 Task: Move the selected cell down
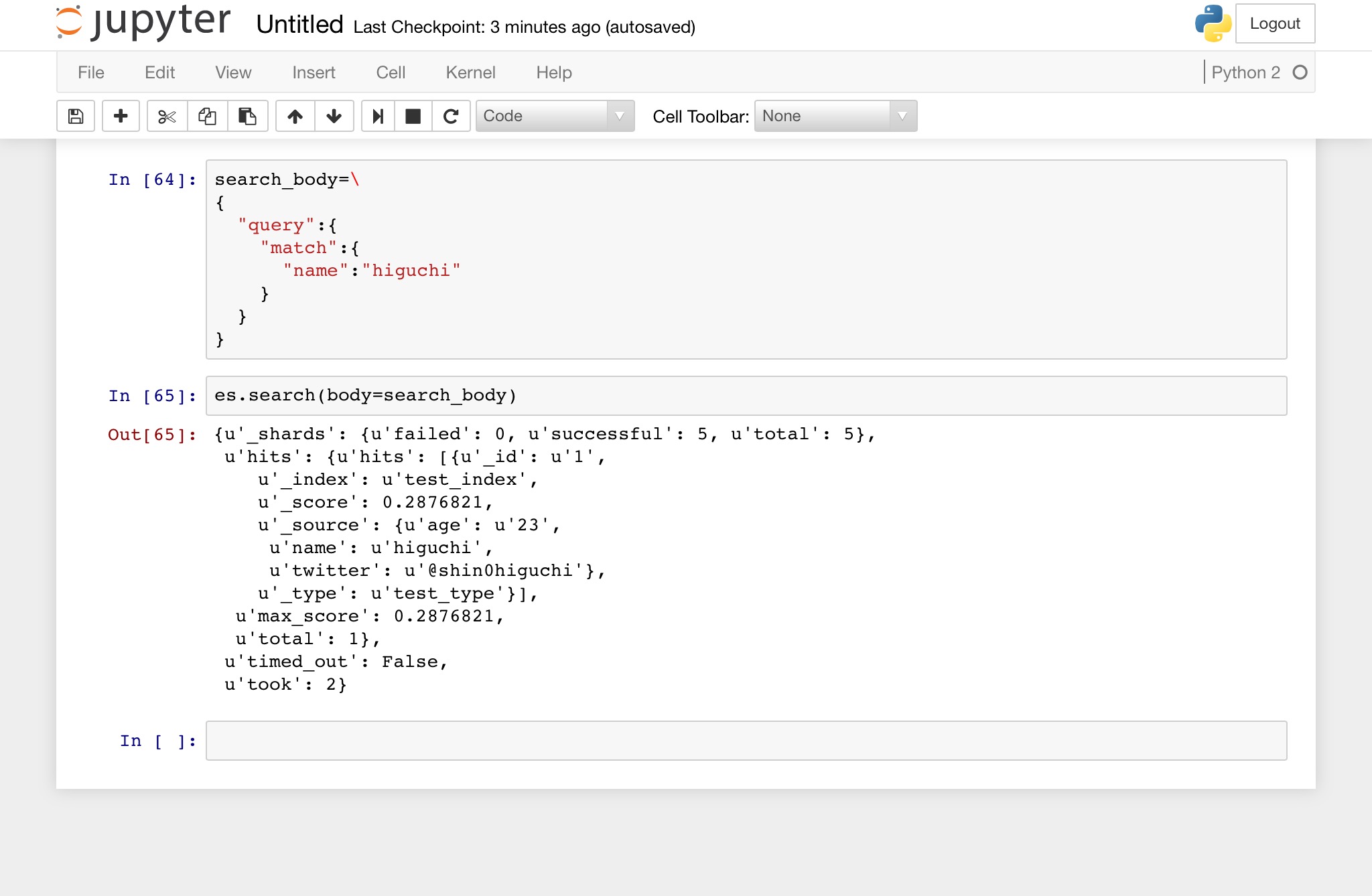[334, 116]
